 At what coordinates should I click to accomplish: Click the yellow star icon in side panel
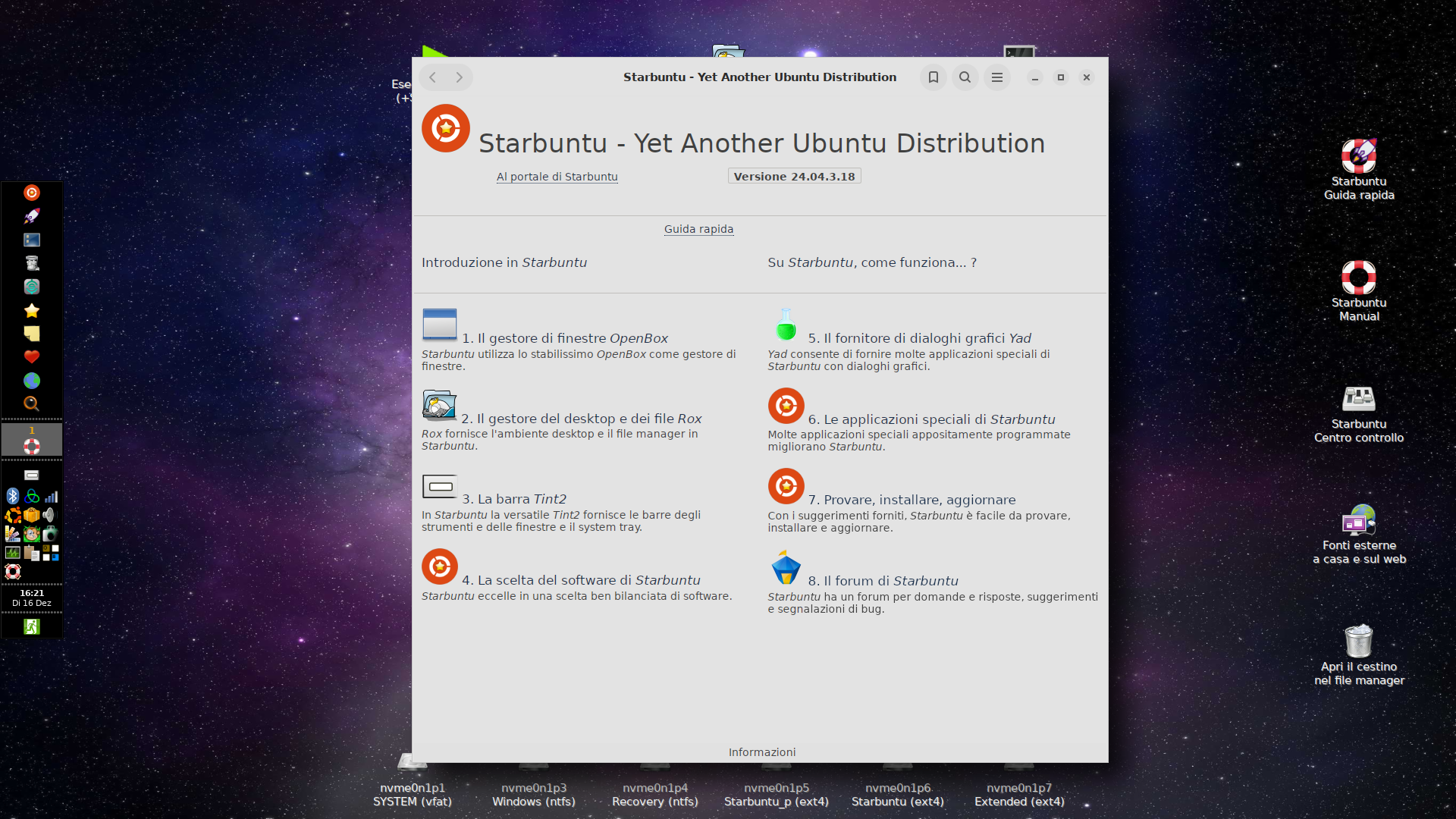point(31,310)
